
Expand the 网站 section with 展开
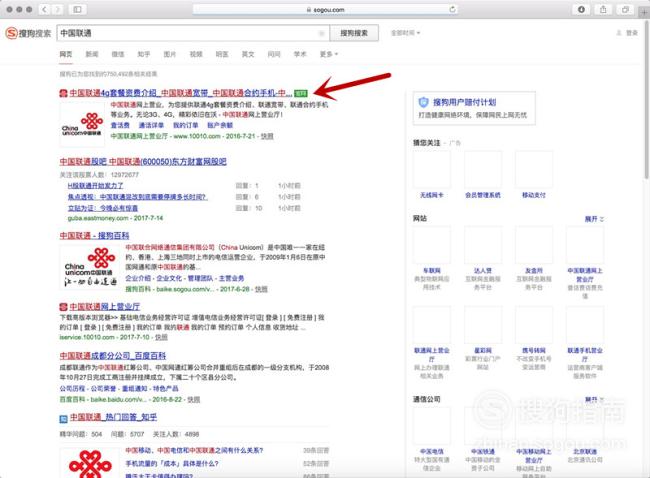point(594,218)
